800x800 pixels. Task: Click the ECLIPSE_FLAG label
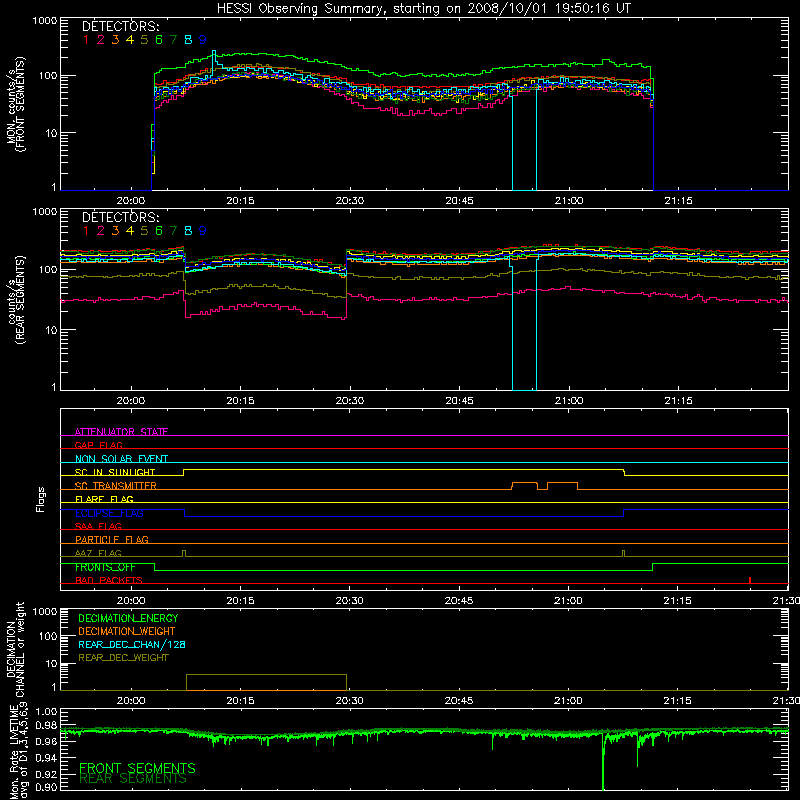(109, 513)
